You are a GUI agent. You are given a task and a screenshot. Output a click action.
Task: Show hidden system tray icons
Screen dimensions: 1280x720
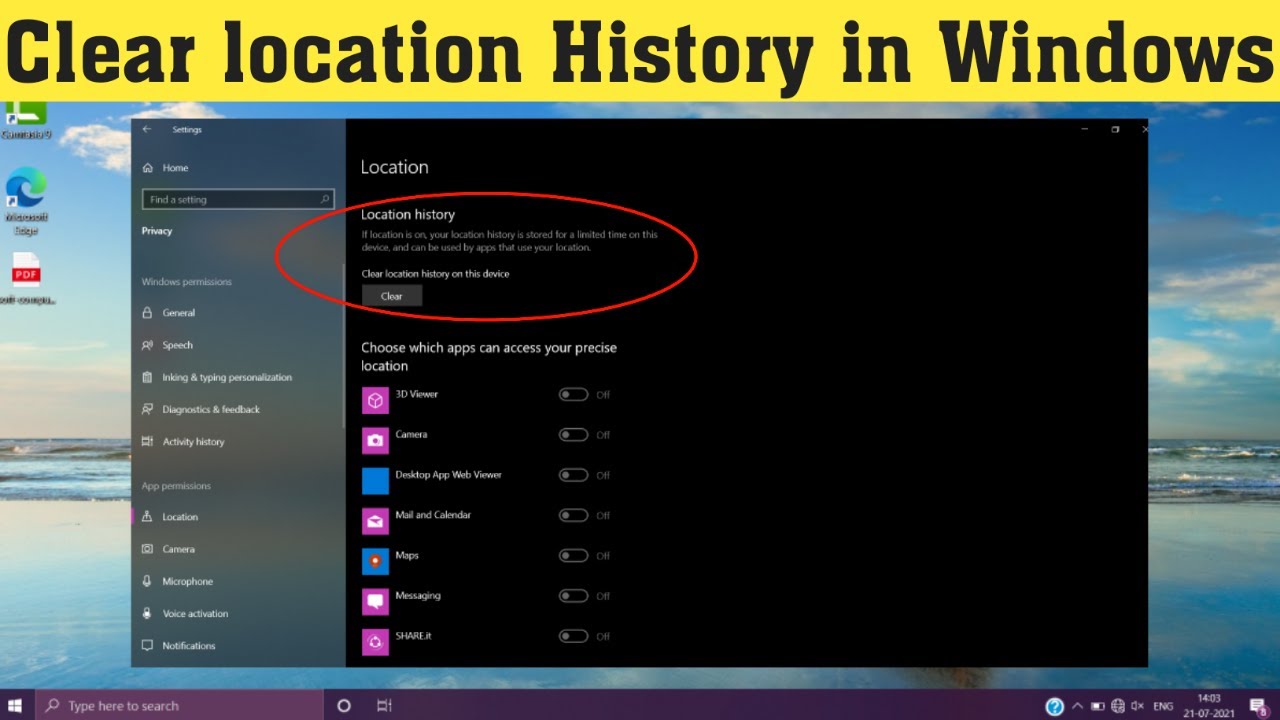click(x=1077, y=706)
